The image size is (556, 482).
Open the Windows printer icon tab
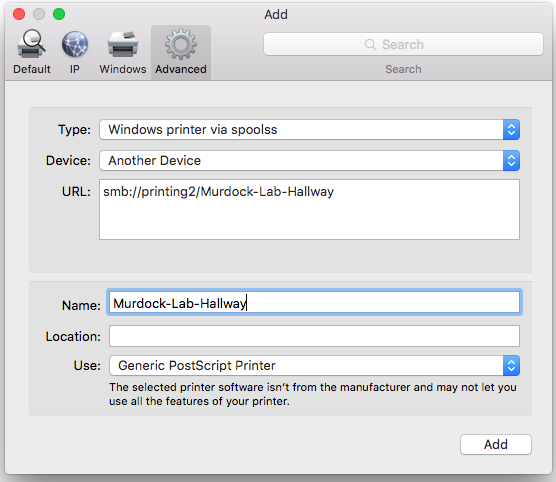point(123,44)
